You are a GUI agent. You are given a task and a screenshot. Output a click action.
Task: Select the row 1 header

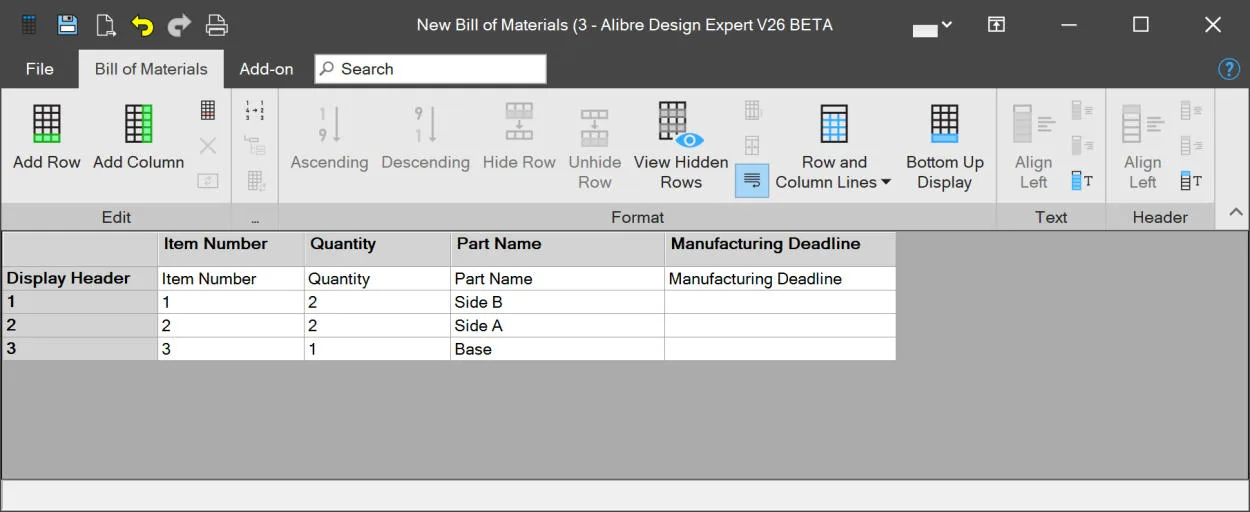(79, 302)
